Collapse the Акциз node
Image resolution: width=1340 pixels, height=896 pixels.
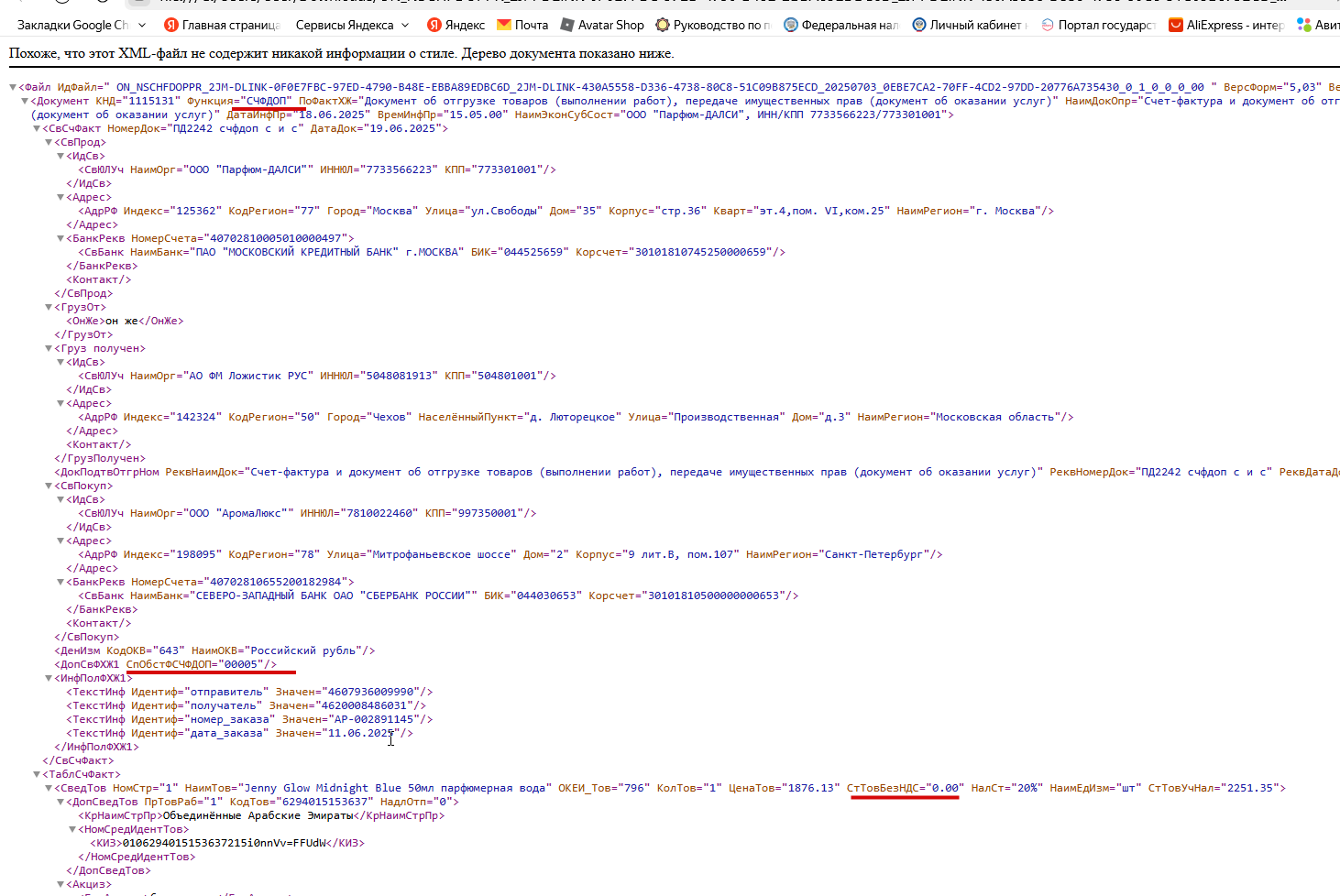click(61, 885)
